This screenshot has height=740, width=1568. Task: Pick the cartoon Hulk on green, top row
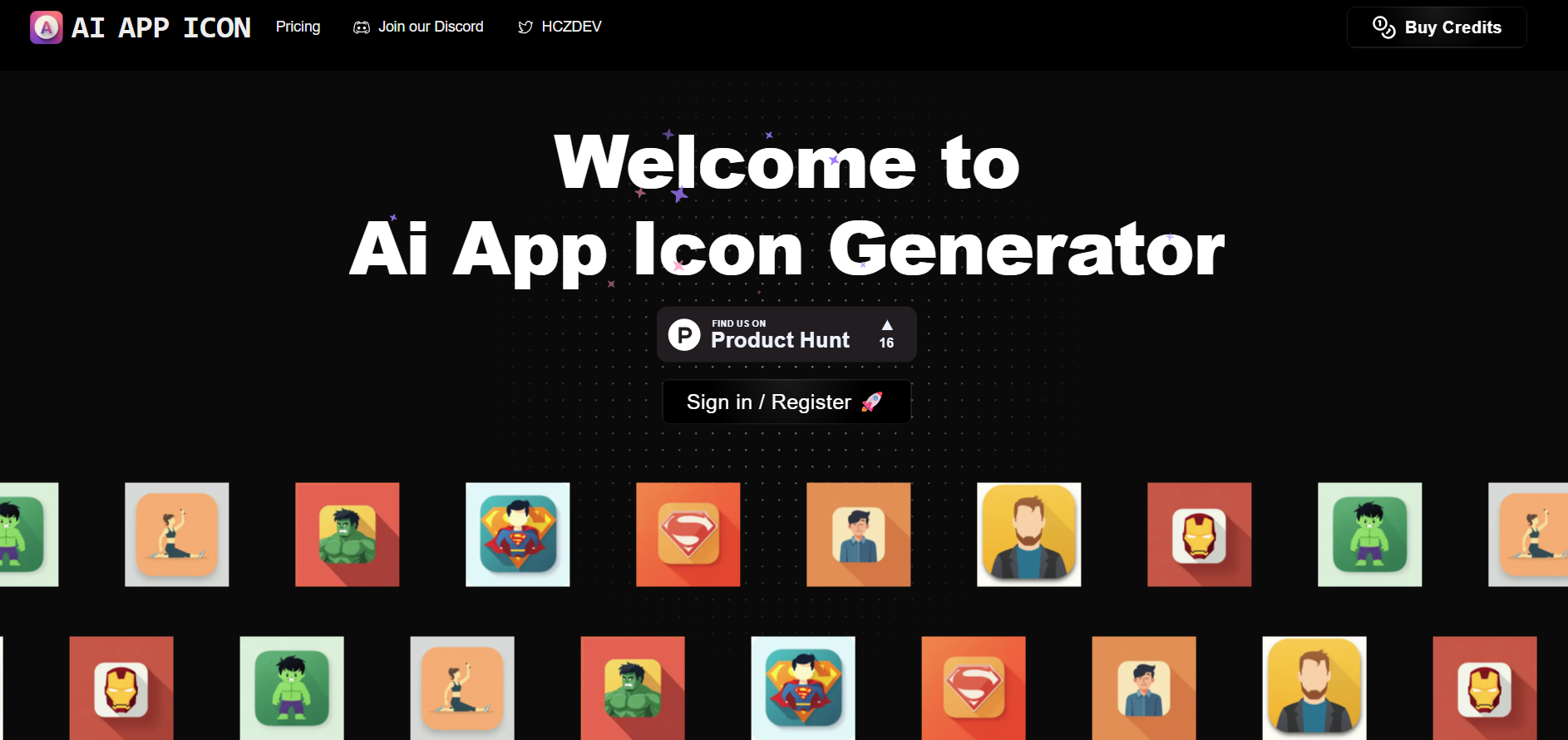pos(1370,535)
